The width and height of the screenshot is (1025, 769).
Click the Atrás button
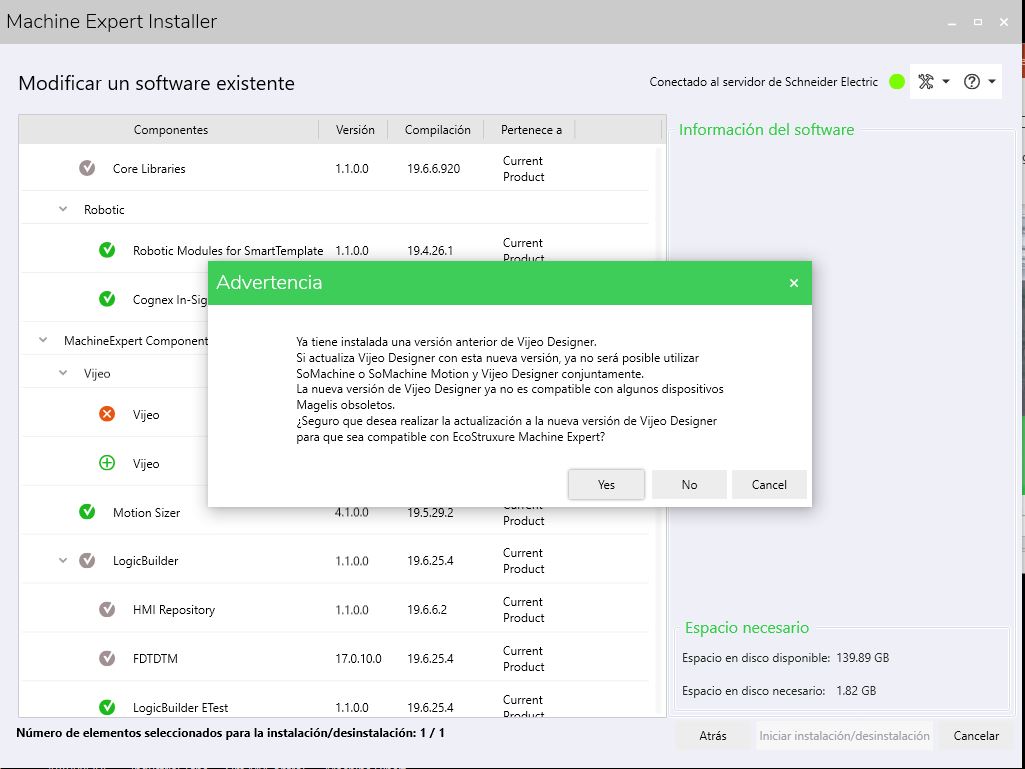point(713,736)
